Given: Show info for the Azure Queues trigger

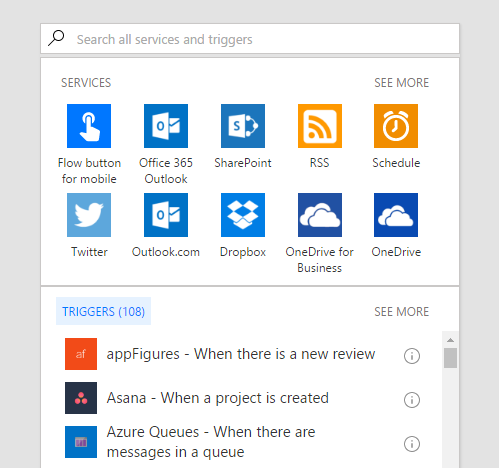Looking at the screenshot, I should (x=412, y=444).
